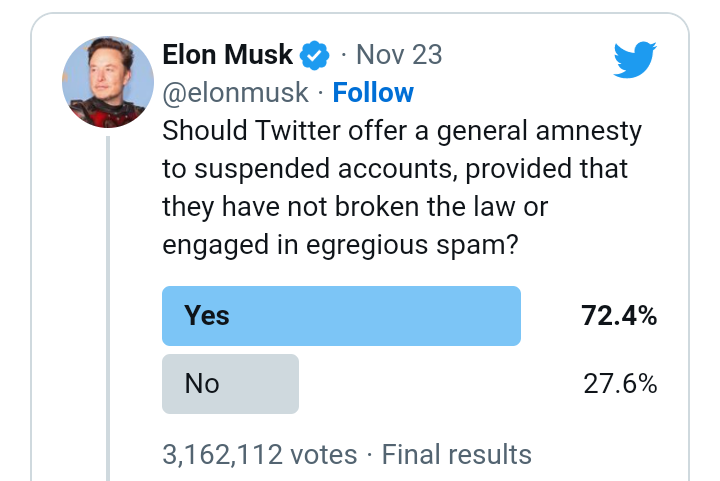The height and width of the screenshot is (481, 720).
Task: Click the line 'they have not broken the law or'
Action: click(355, 207)
